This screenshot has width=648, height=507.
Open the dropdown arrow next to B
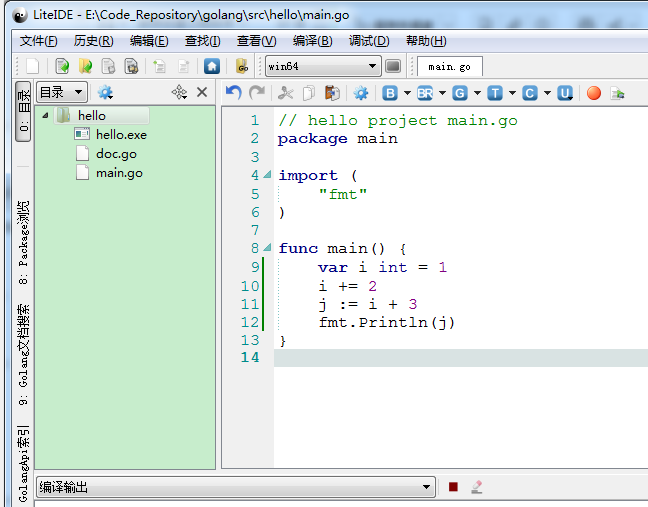(407, 93)
